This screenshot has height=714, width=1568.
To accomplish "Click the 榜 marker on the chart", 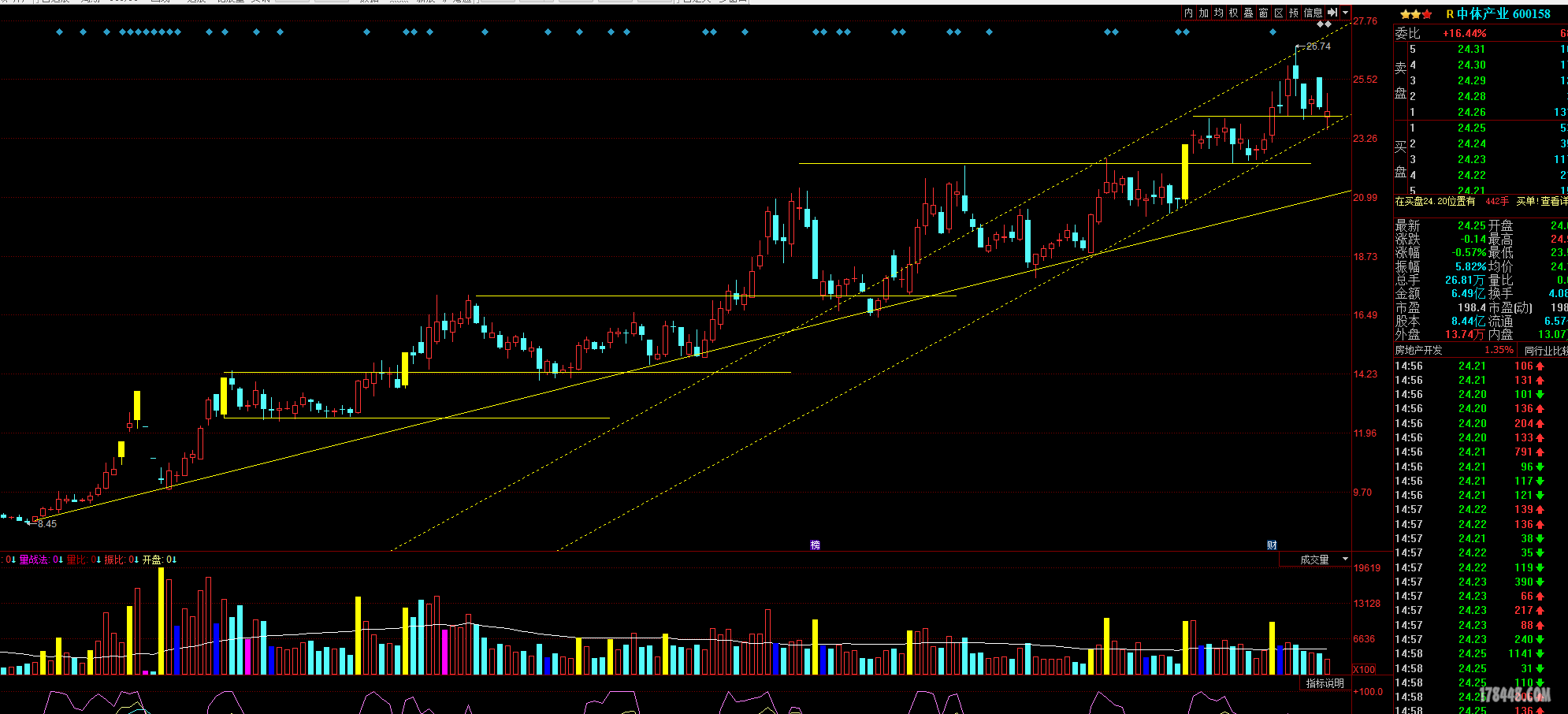I will pyautogui.click(x=816, y=545).
